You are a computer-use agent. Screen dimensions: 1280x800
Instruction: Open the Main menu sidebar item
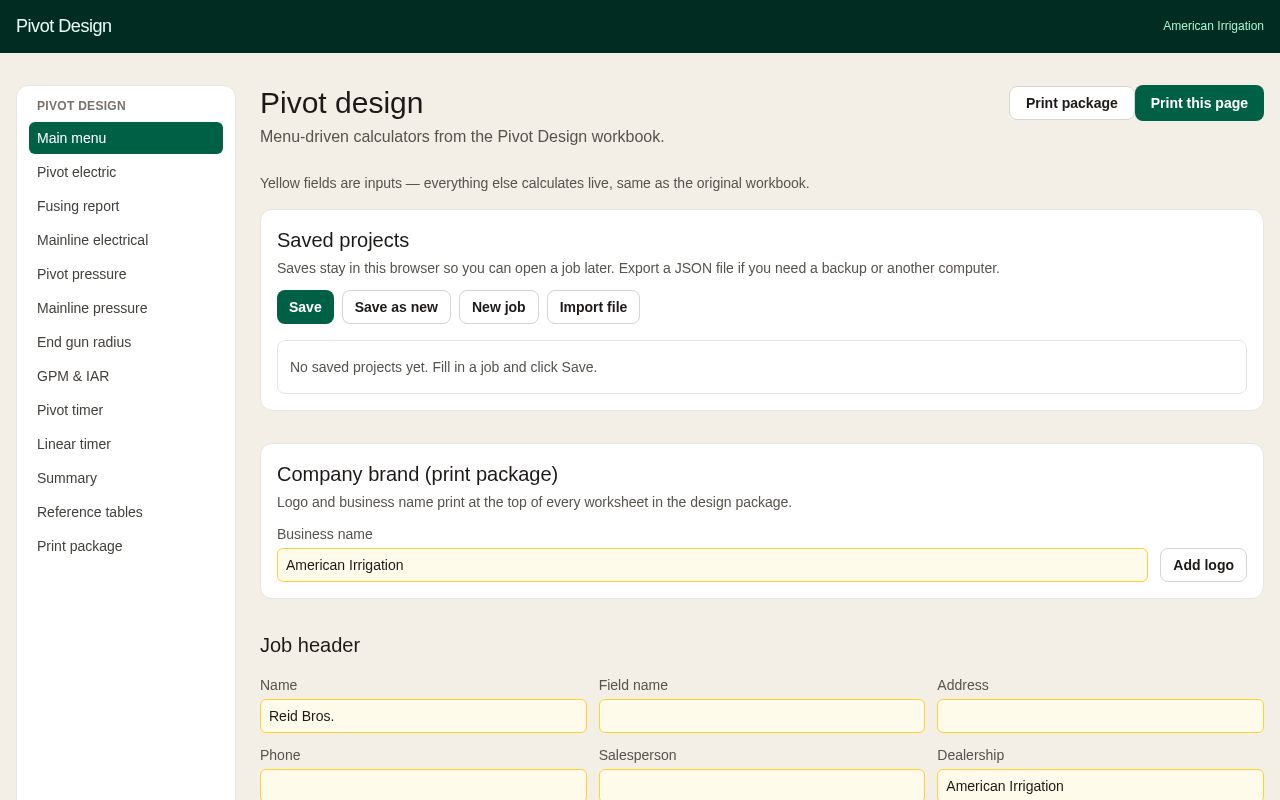[126, 138]
